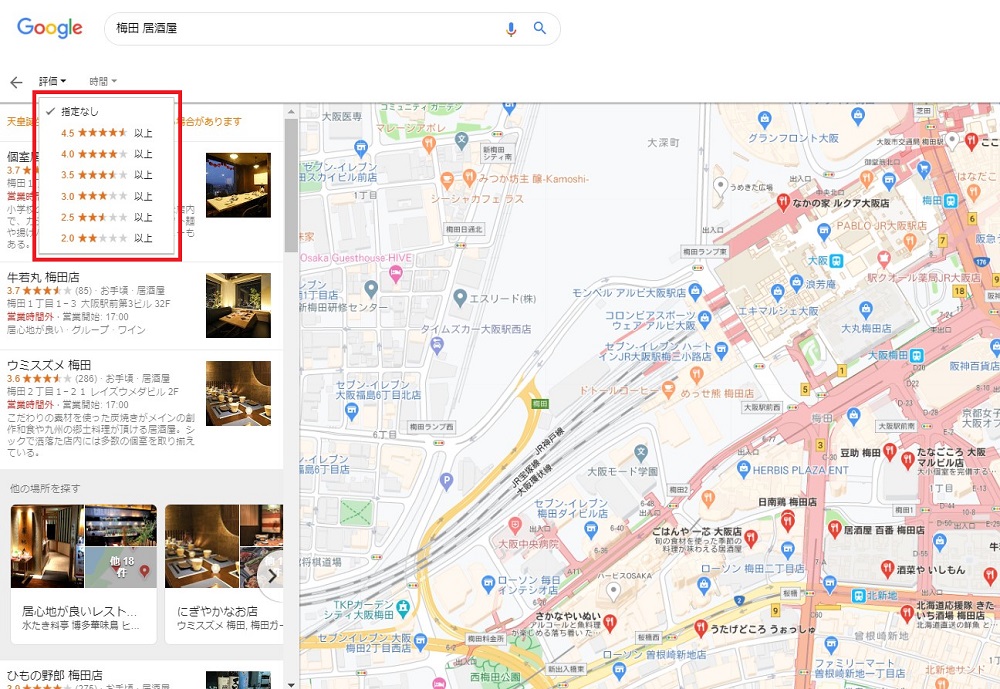Click the results list scrollbar thumb
1000x689 pixels.
tap(291, 185)
